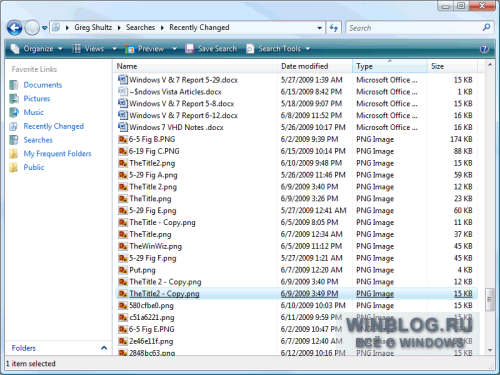Click the Forward navigation arrow button
Image resolution: width=500 pixels, height=375 pixels.
[32, 28]
